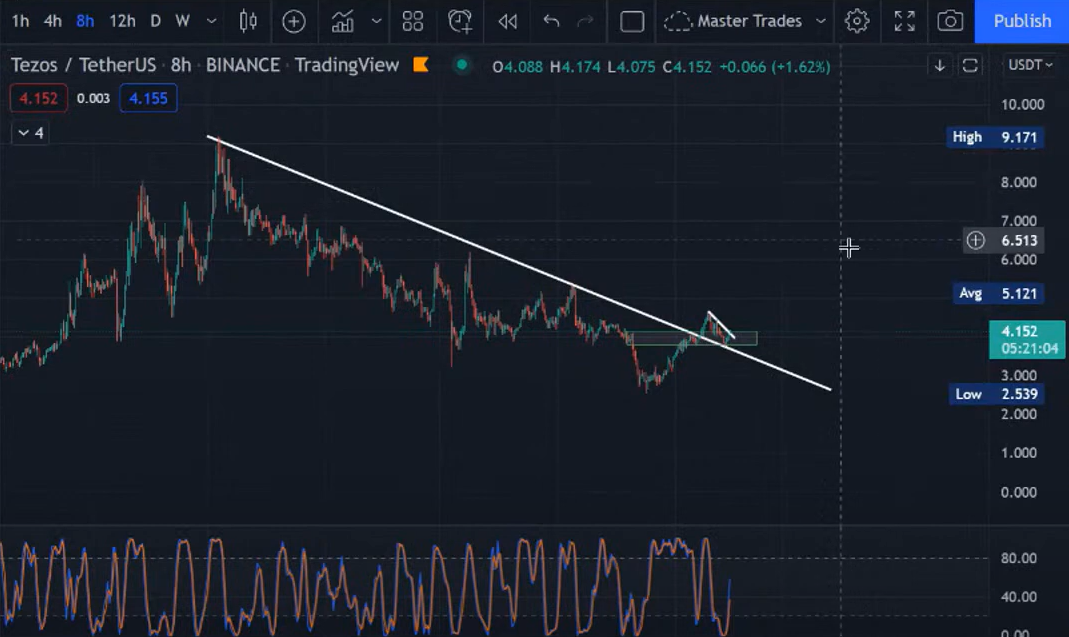Start bar replay with the rewind icon
1069x637 pixels.
pos(508,21)
